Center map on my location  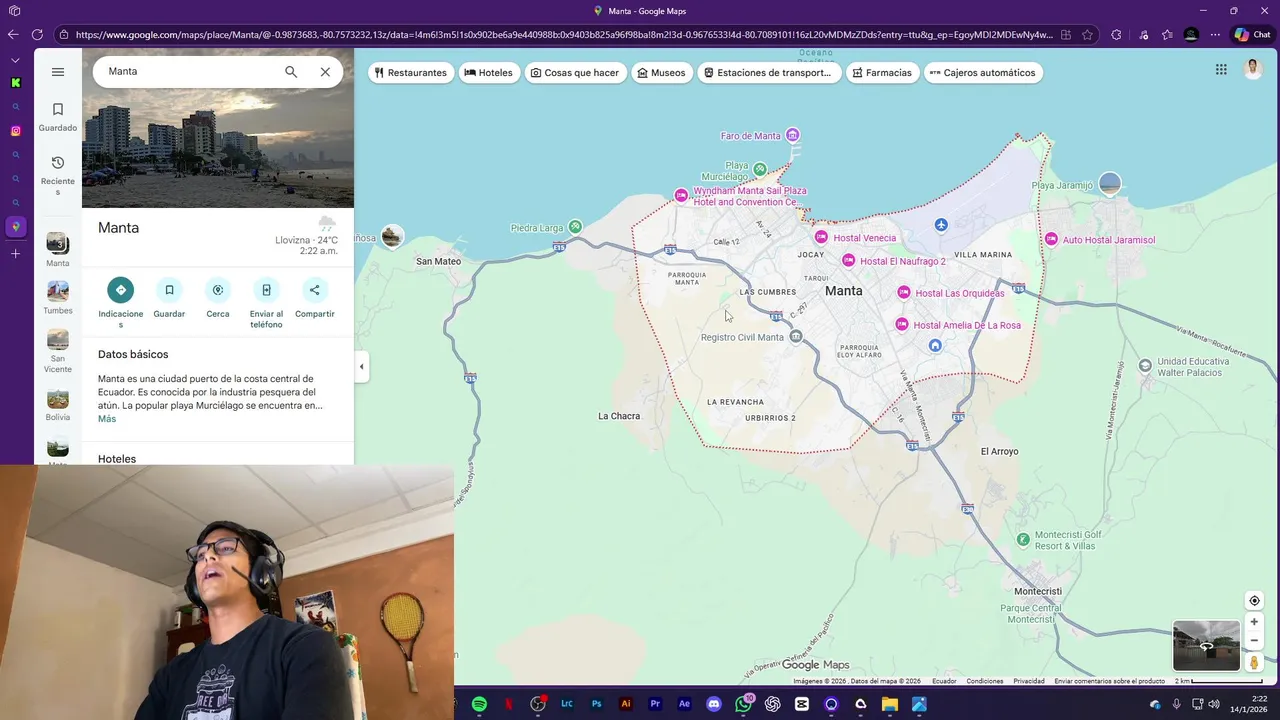pos(1254,601)
